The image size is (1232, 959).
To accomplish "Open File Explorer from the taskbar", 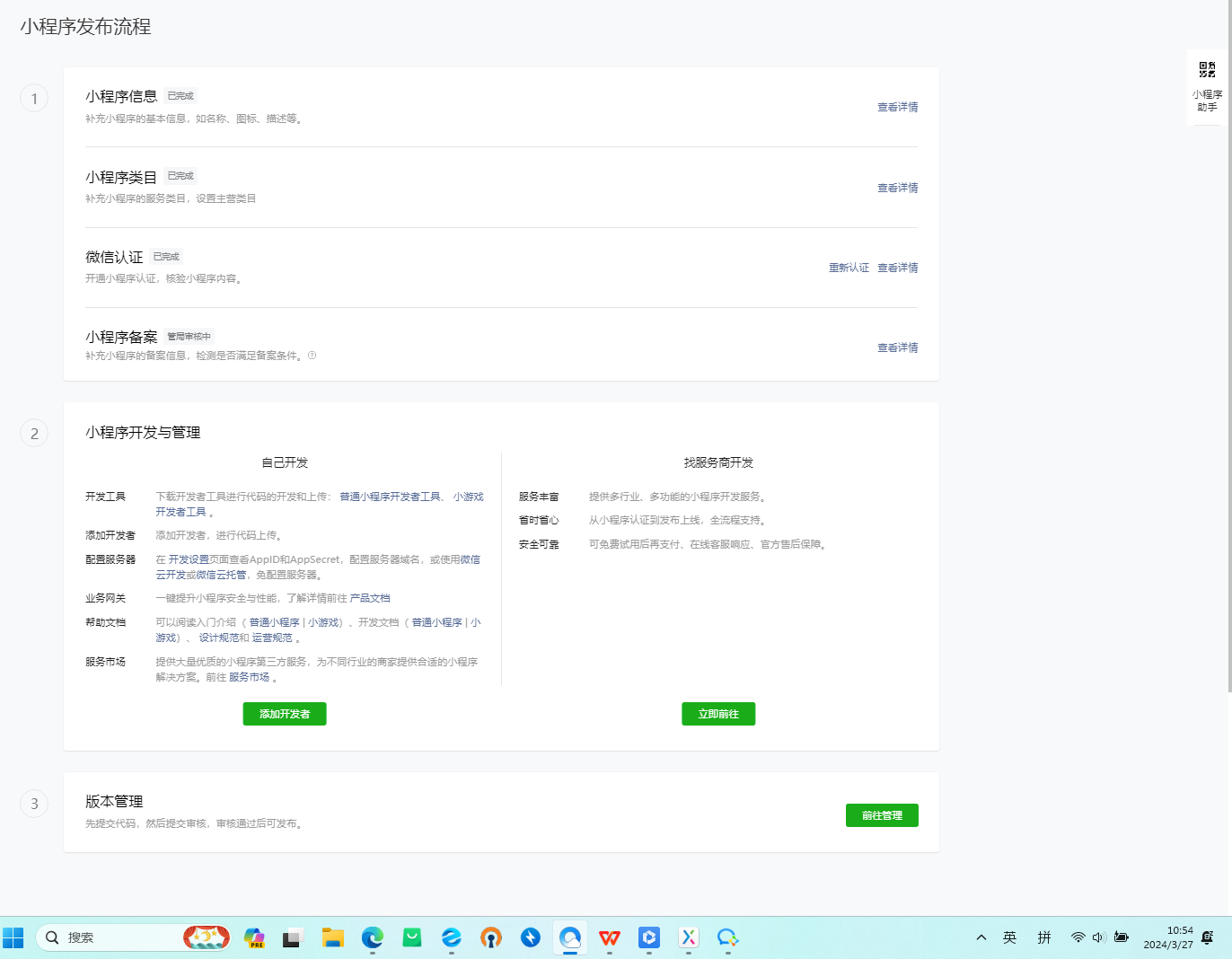I will (x=333, y=937).
